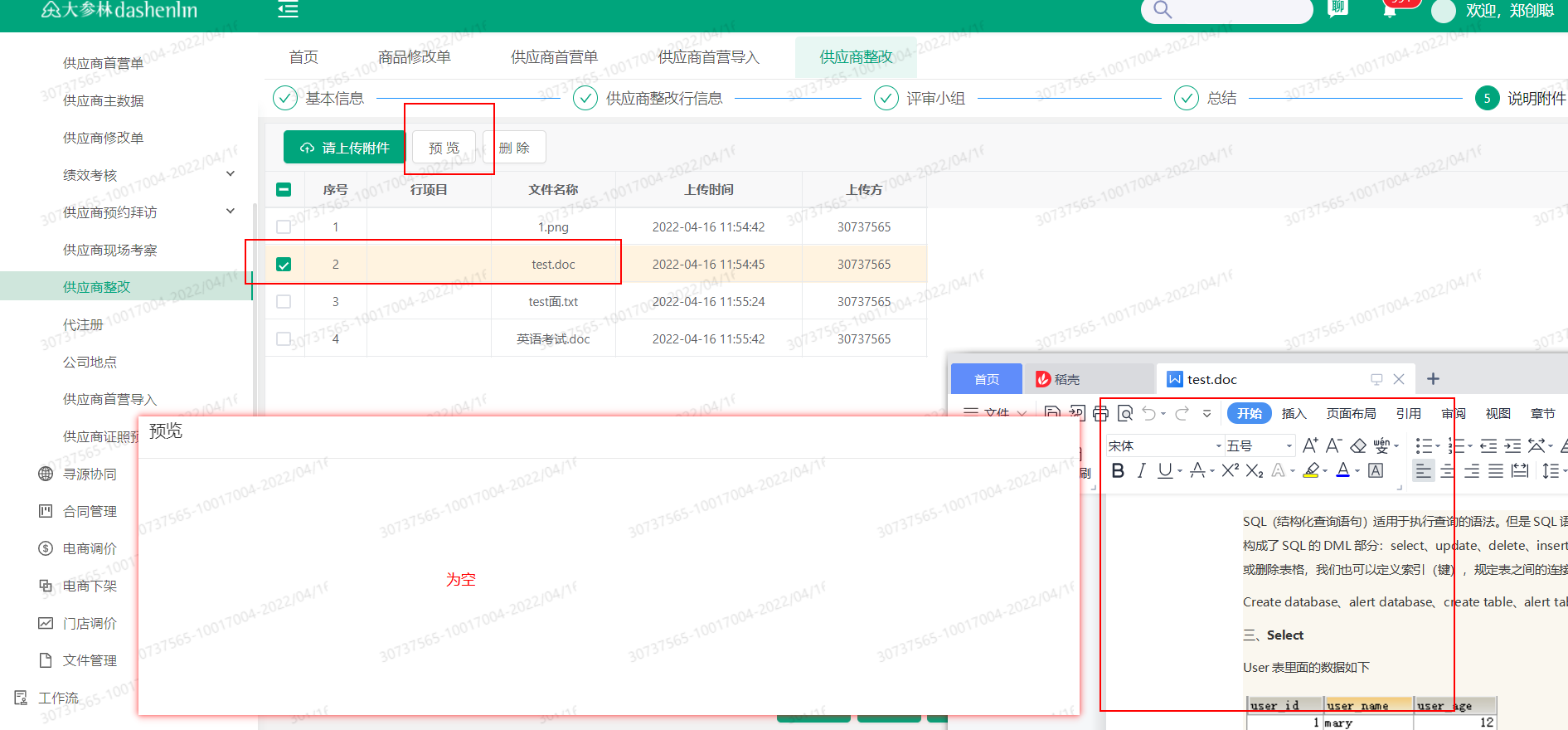Select align left in WPS toolbar
The height and width of the screenshot is (730, 1568).
tap(1424, 470)
